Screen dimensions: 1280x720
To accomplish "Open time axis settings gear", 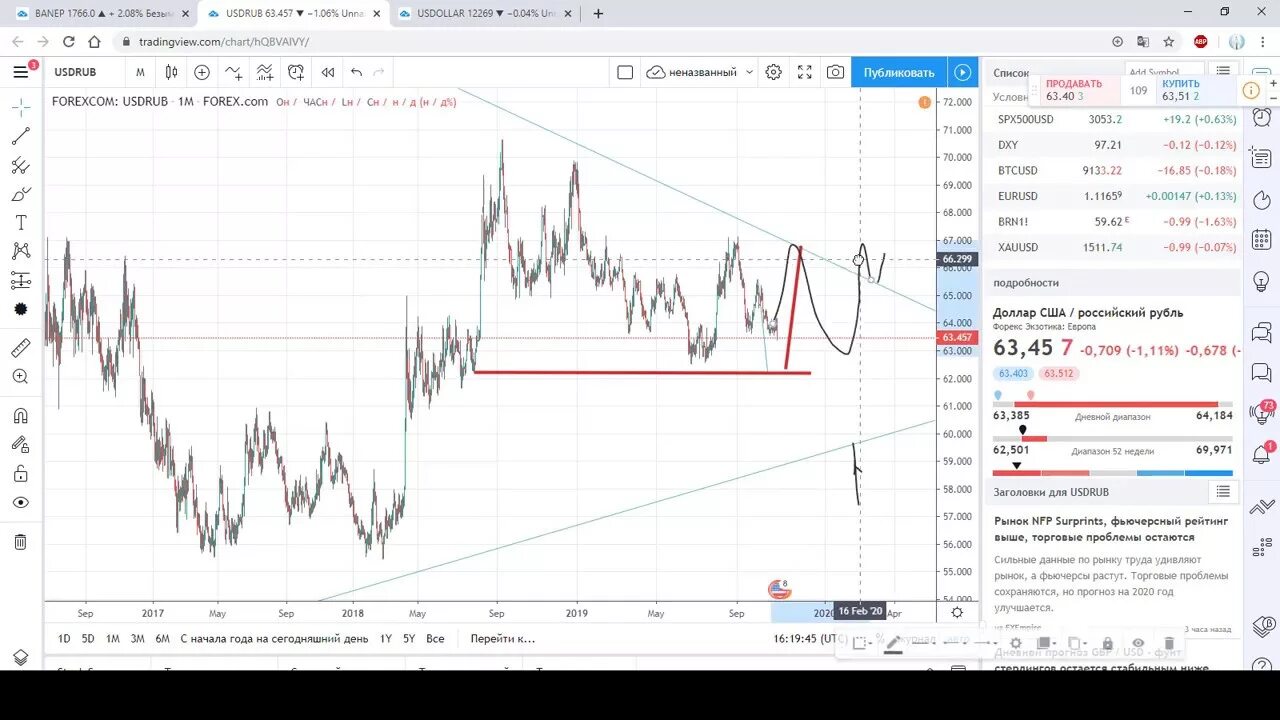I will point(957,612).
